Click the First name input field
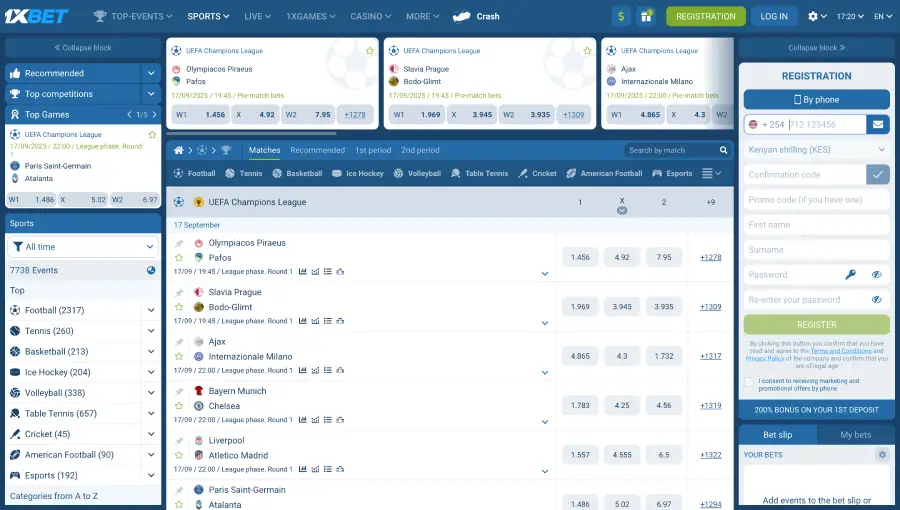The width and height of the screenshot is (900, 510). click(x=816, y=225)
